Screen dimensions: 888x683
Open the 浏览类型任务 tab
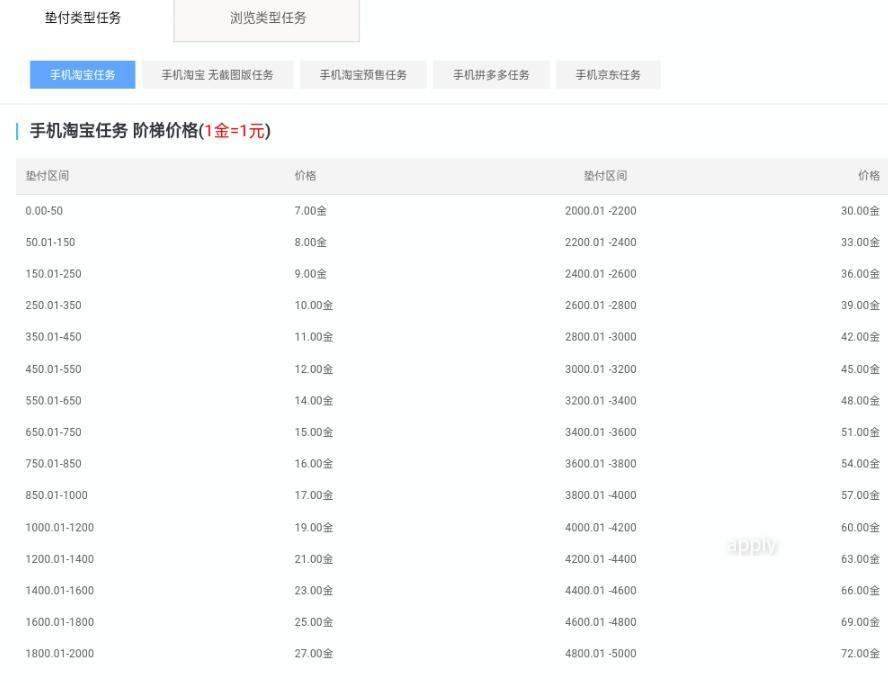click(266, 17)
